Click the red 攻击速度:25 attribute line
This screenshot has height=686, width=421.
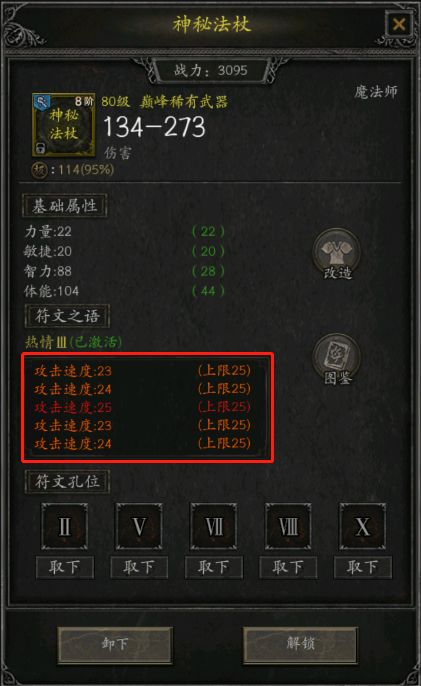point(143,407)
